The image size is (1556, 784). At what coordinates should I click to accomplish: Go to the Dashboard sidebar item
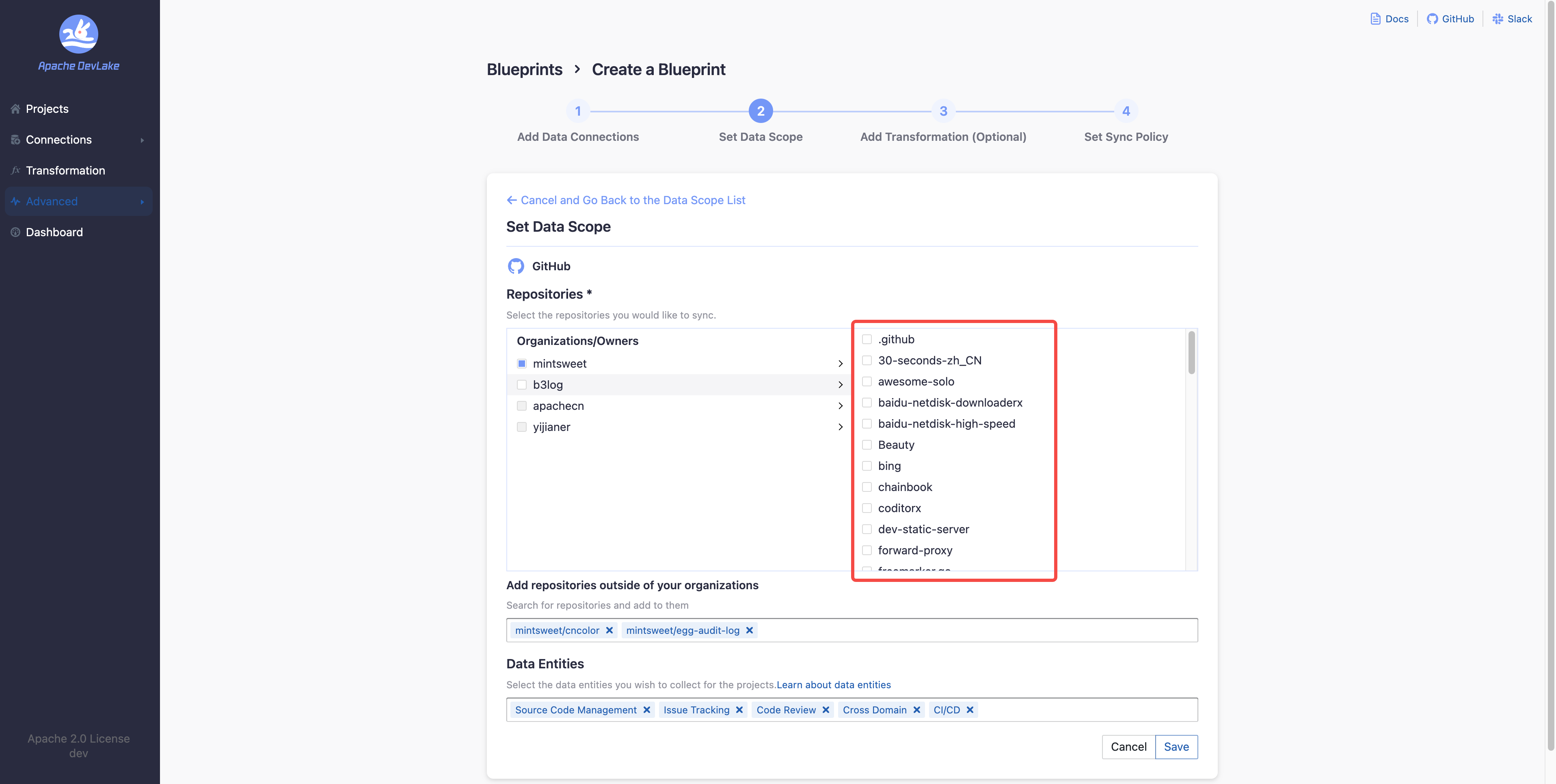54,233
